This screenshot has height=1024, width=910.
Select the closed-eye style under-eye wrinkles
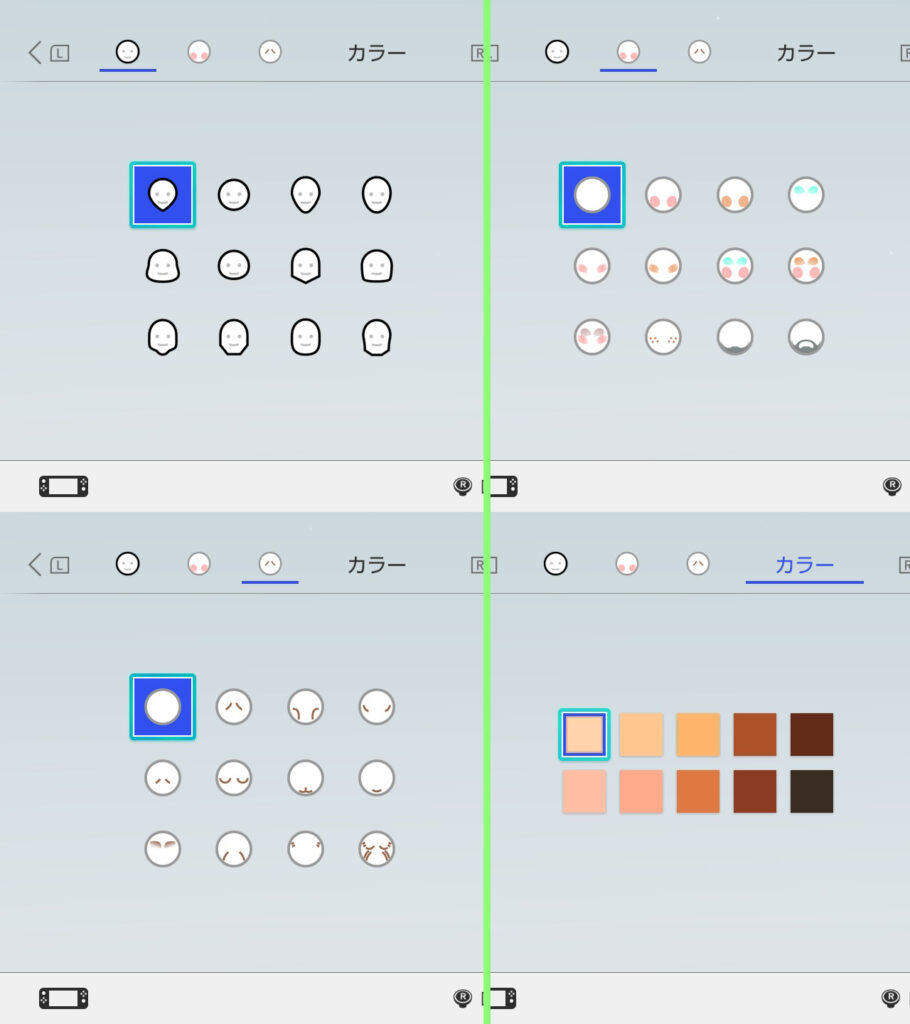click(234, 778)
